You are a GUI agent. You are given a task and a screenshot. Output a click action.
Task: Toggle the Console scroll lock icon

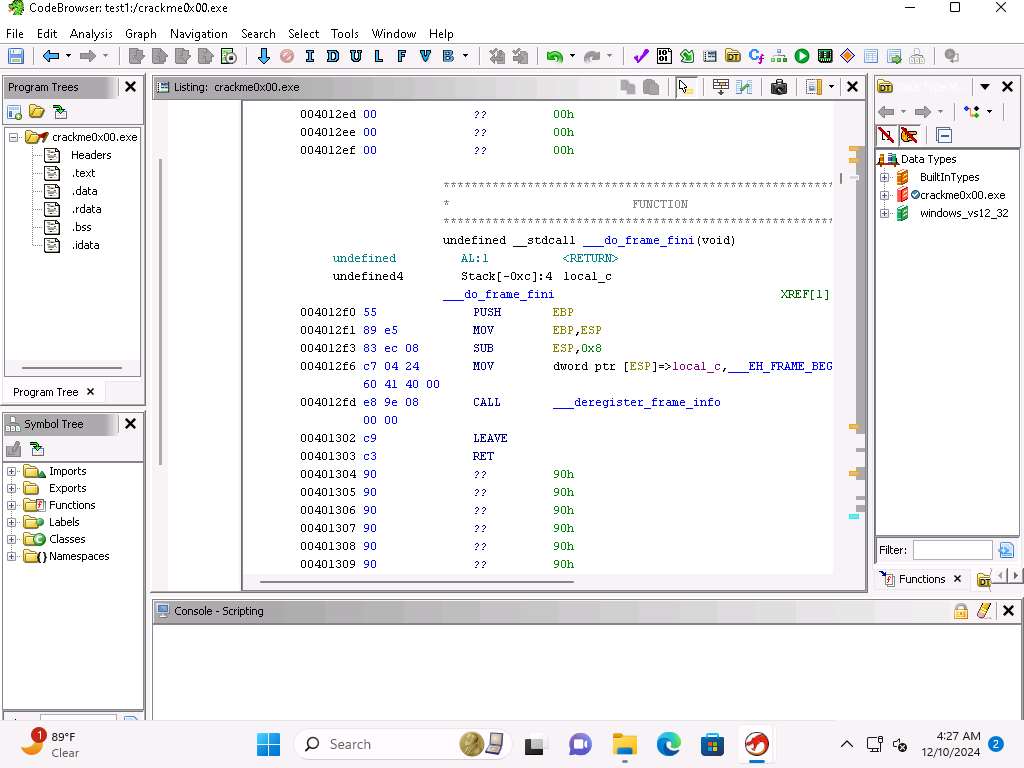pyautogui.click(x=961, y=611)
